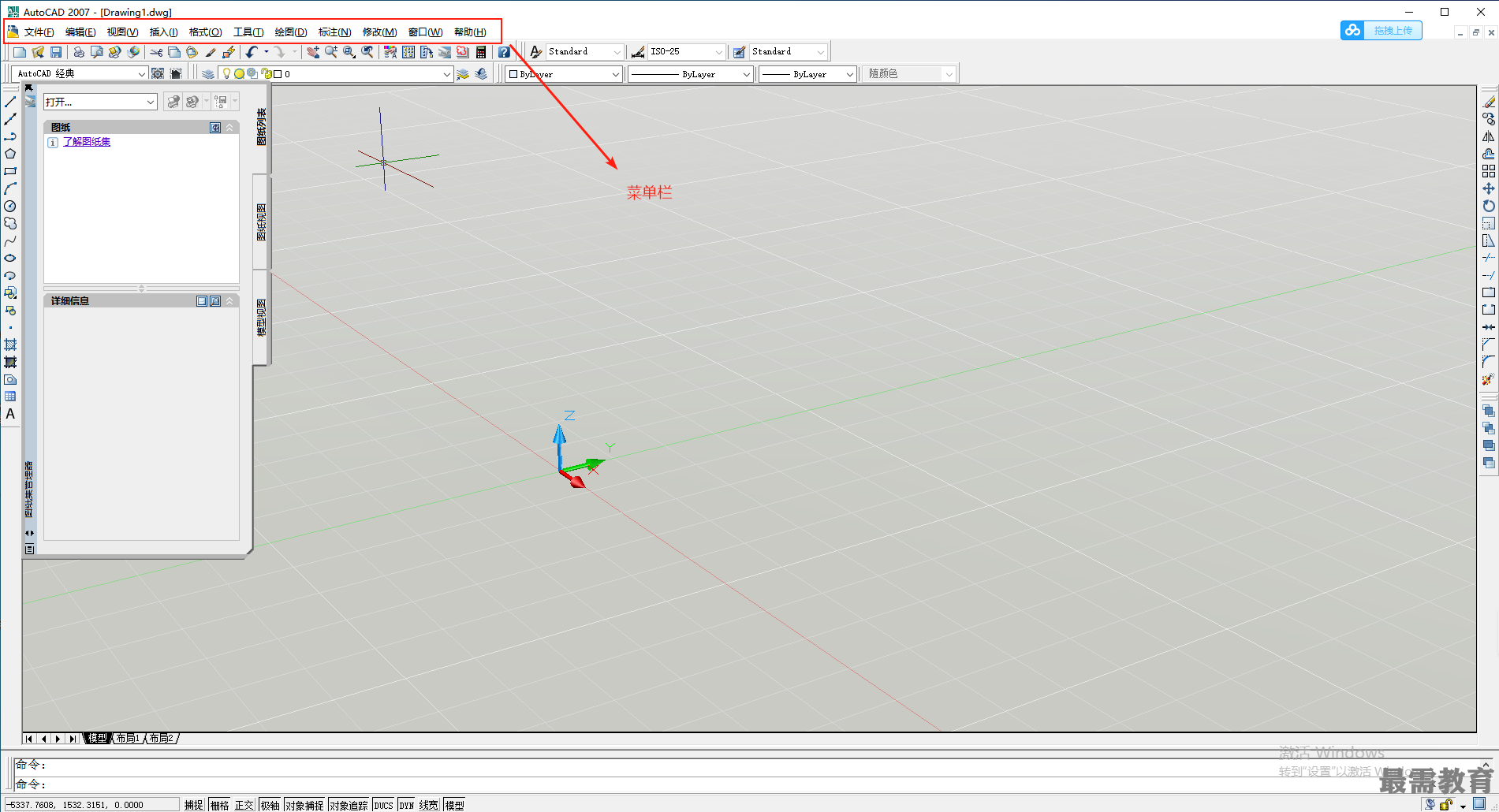
Task: Select the Spline draw tool
Action: (x=10, y=240)
